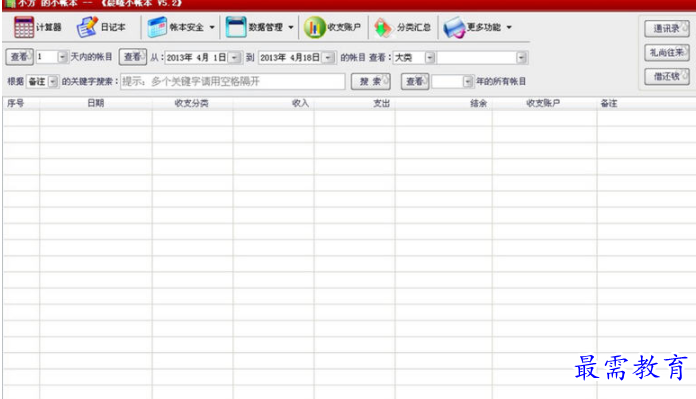Click the 日期 column header
This screenshot has width=696, height=399.
pyautogui.click(x=95, y=103)
